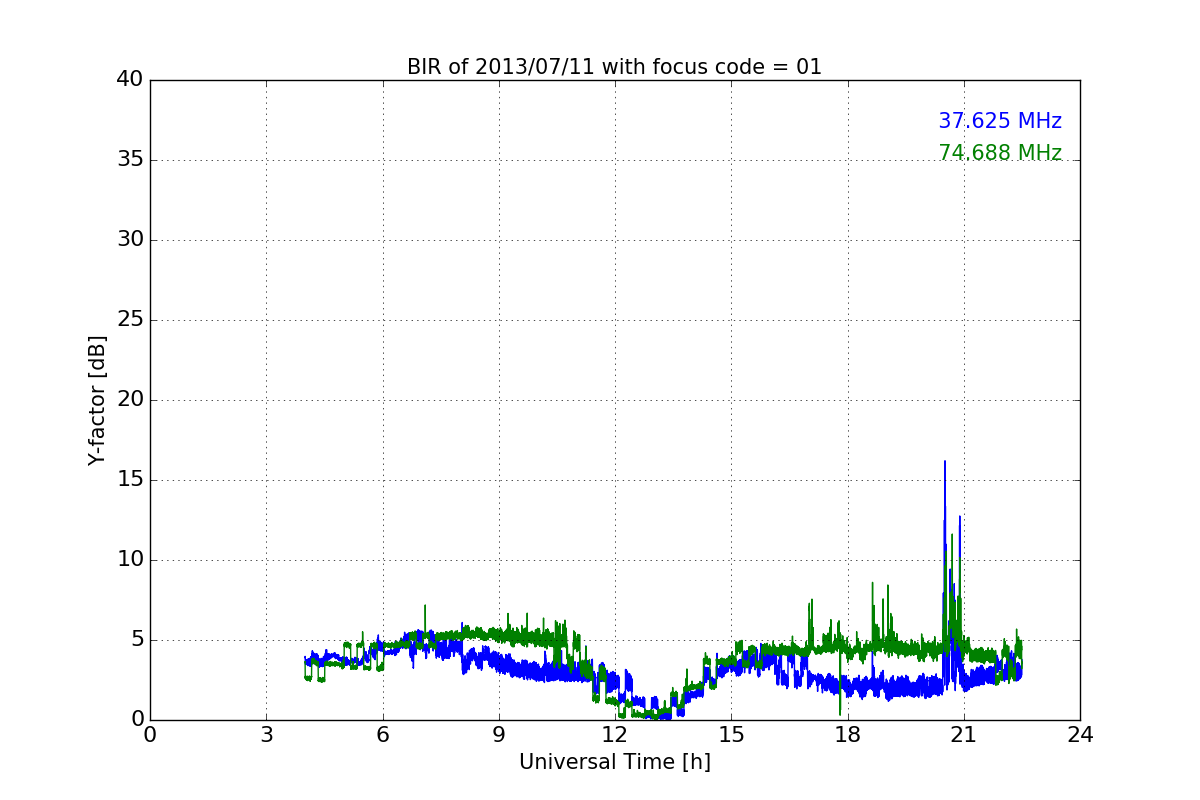Click the y-axis tick label '35'
Screen dimensions: 1200x800
pos(129,160)
